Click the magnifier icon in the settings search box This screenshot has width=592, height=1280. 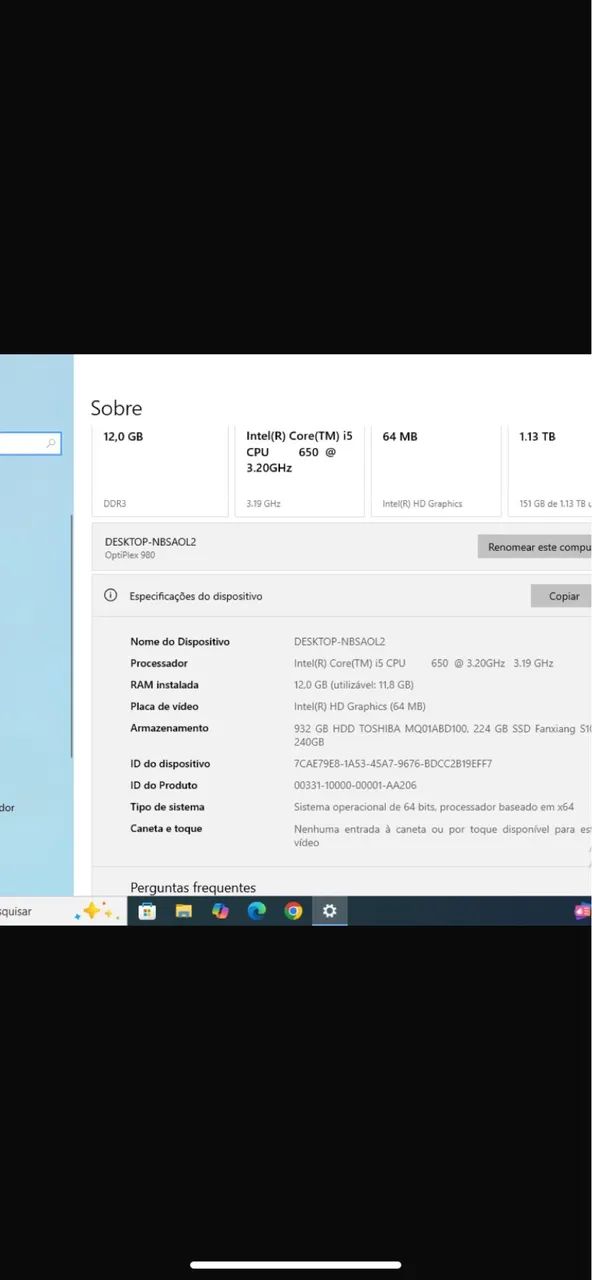(x=51, y=443)
